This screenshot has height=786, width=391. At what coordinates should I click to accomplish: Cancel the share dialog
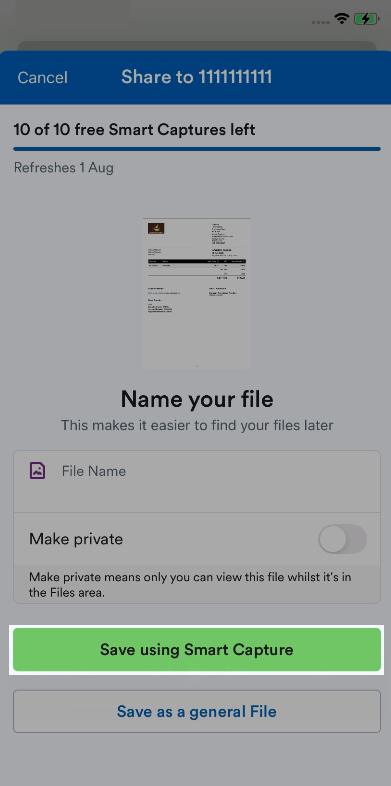[x=43, y=78]
